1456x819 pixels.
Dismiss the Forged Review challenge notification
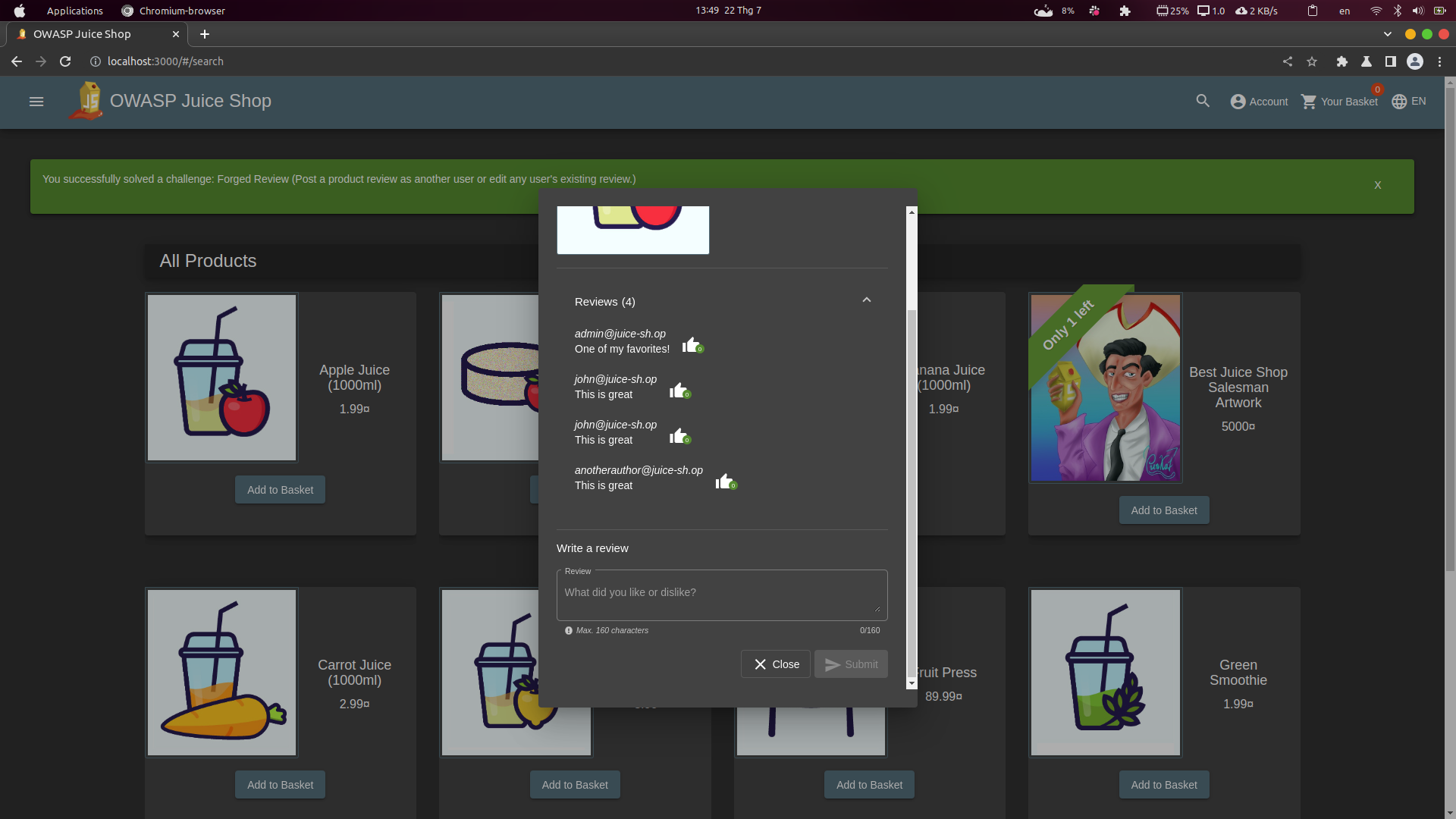coord(1378,185)
